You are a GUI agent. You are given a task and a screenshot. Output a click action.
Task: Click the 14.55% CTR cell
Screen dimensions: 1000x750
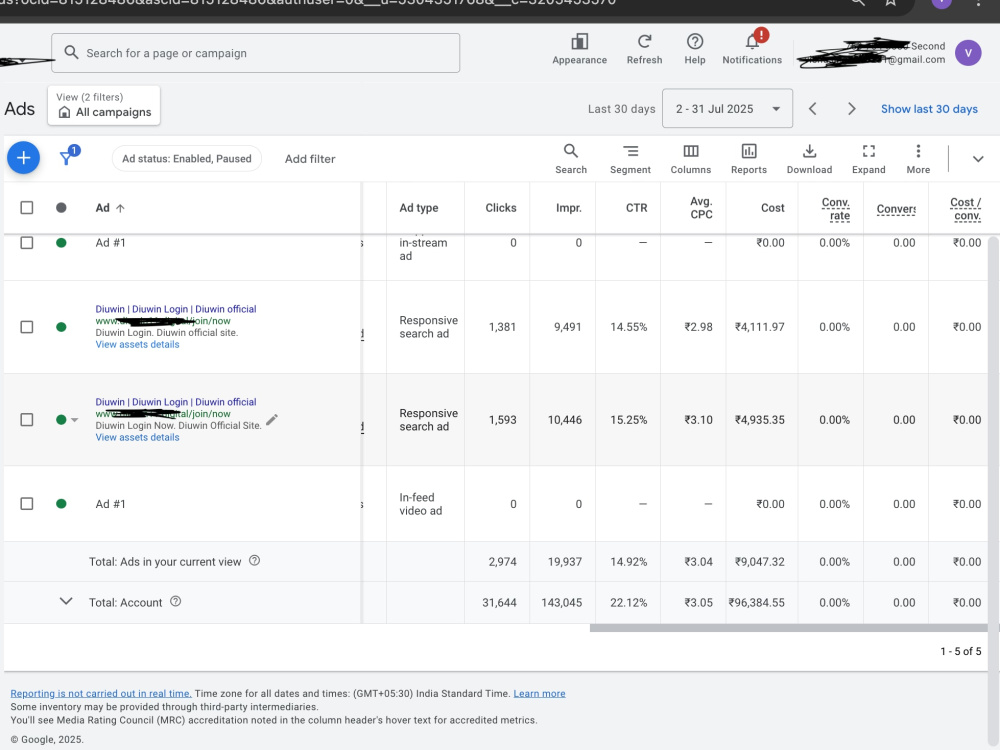[628, 327]
